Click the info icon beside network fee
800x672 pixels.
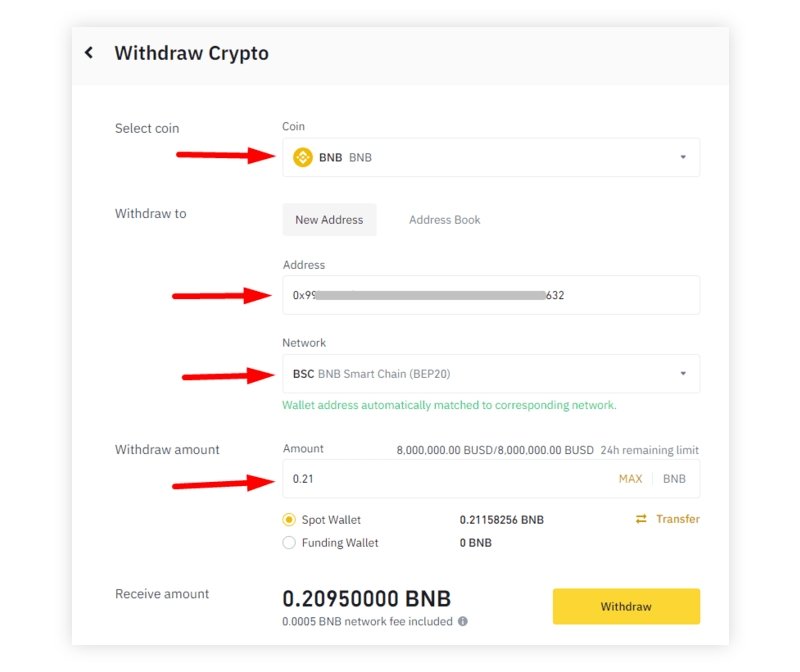463,621
